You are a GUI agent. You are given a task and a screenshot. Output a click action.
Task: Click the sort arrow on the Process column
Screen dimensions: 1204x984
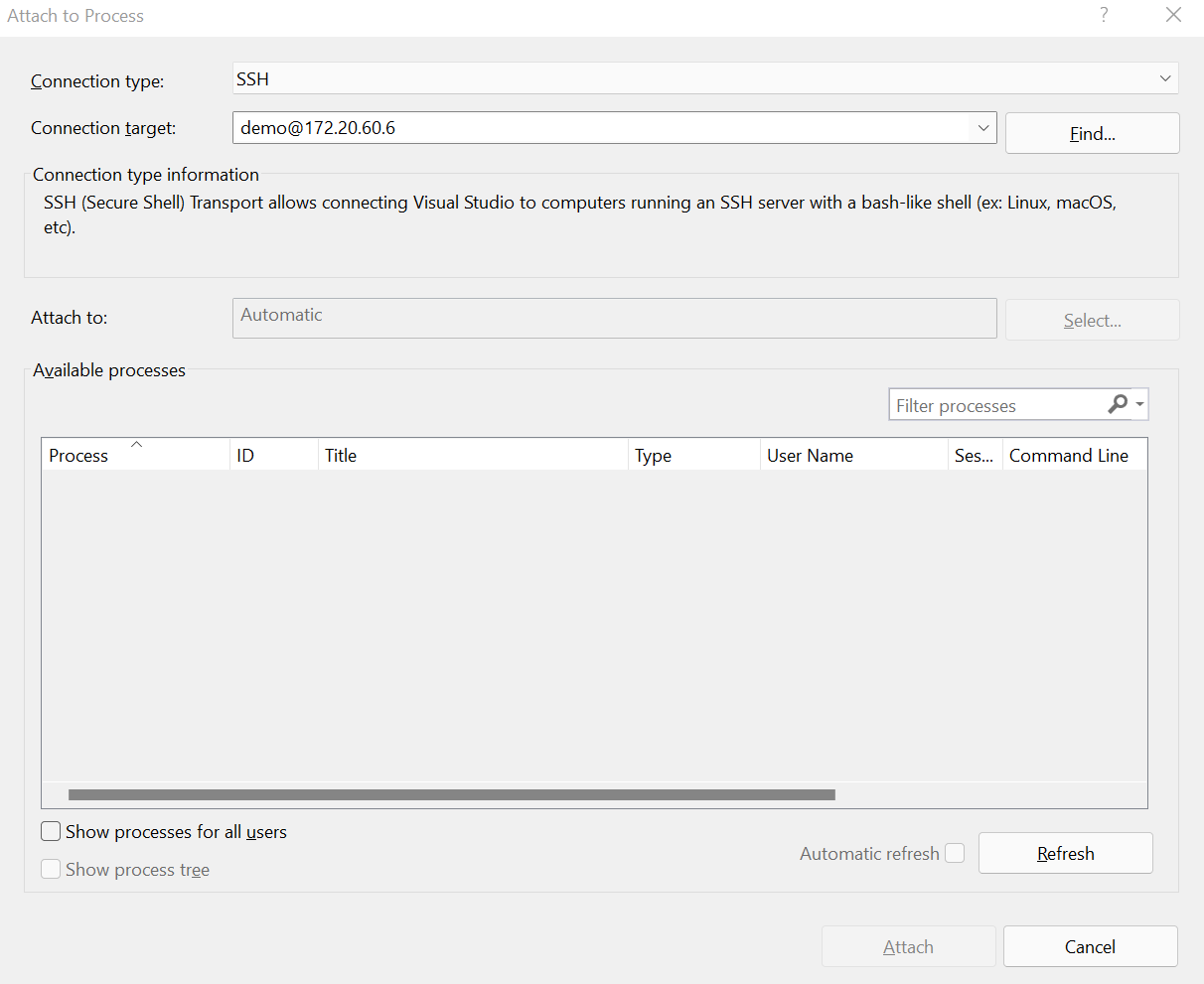click(136, 444)
